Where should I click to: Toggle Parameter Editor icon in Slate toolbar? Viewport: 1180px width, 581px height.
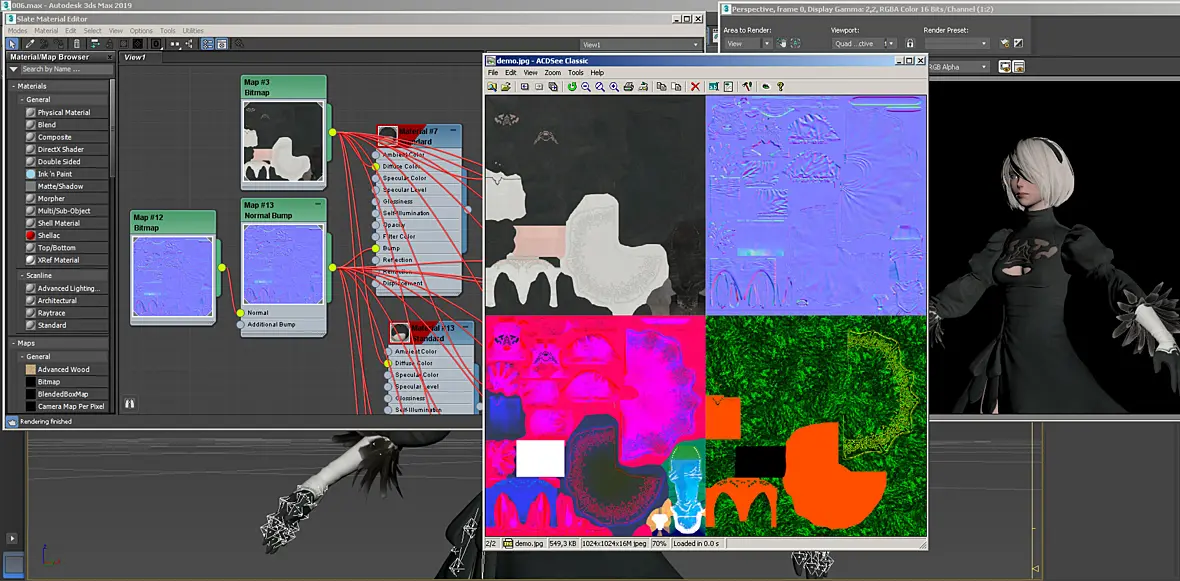(221, 44)
